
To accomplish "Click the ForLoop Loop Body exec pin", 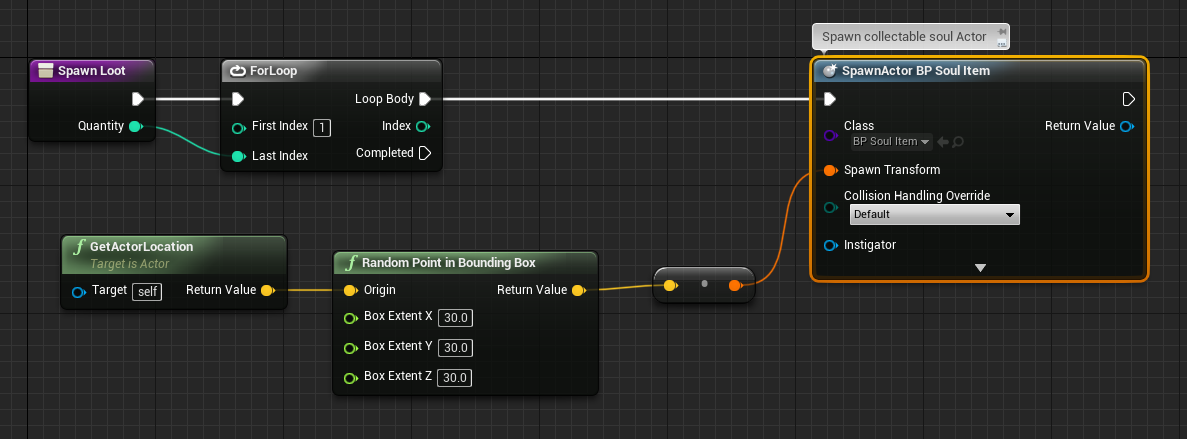I will [x=425, y=99].
